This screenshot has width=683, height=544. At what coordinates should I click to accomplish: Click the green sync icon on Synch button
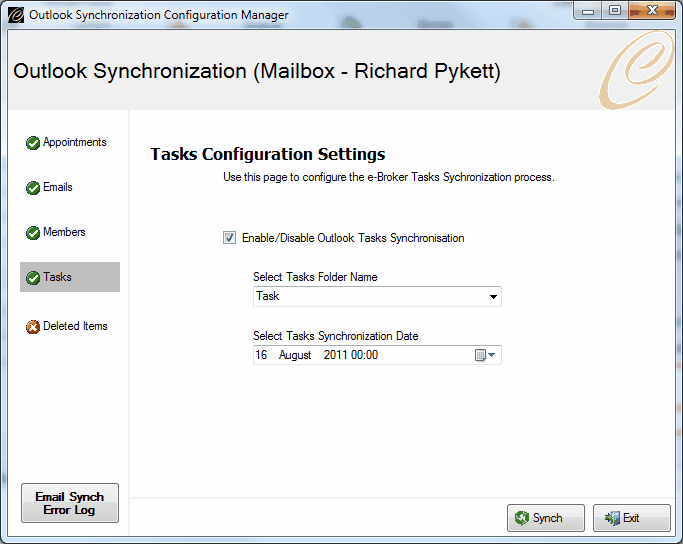click(521, 518)
